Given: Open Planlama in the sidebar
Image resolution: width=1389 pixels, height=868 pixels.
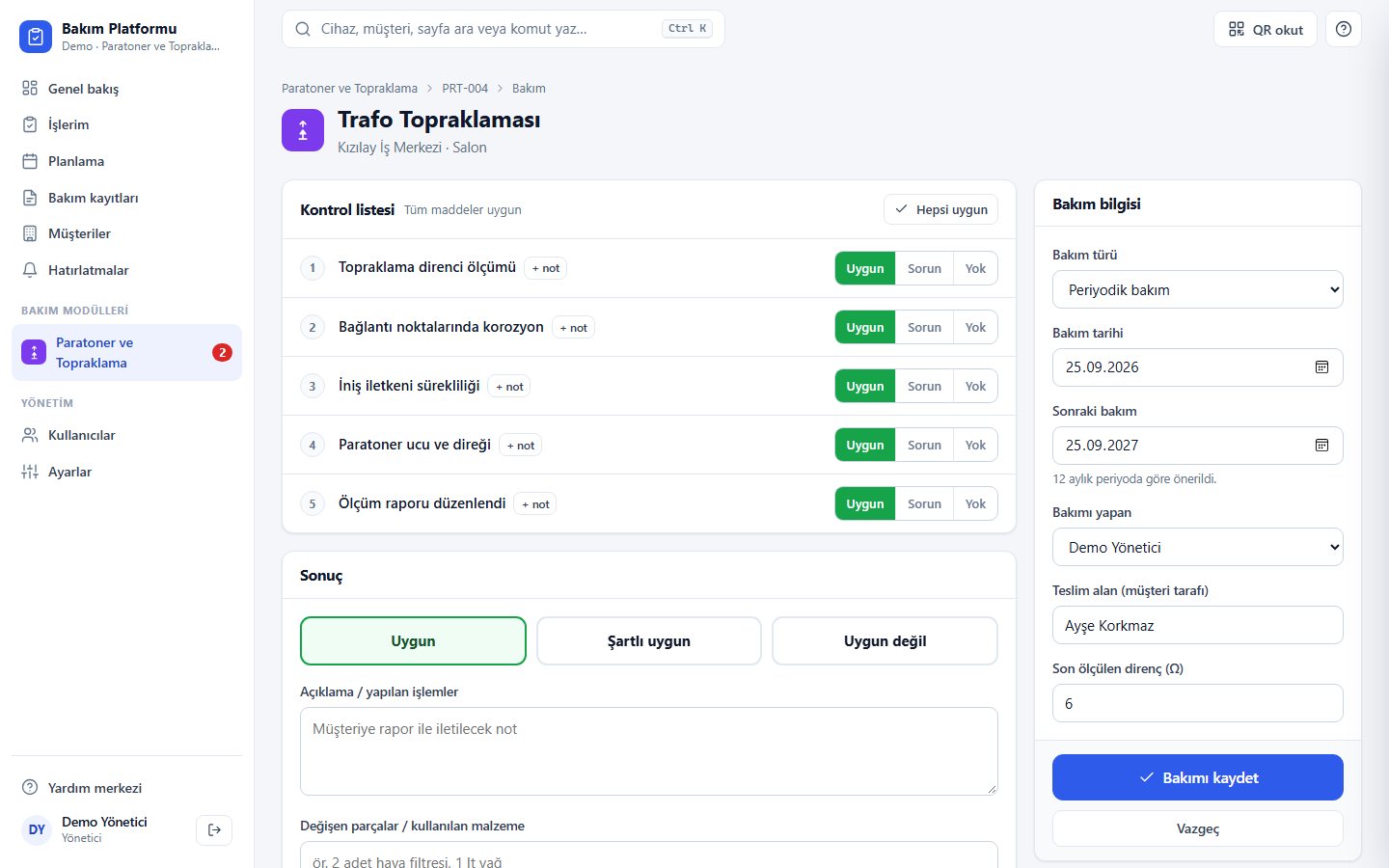Looking at the screenshot, I should [x=126, y=161].
